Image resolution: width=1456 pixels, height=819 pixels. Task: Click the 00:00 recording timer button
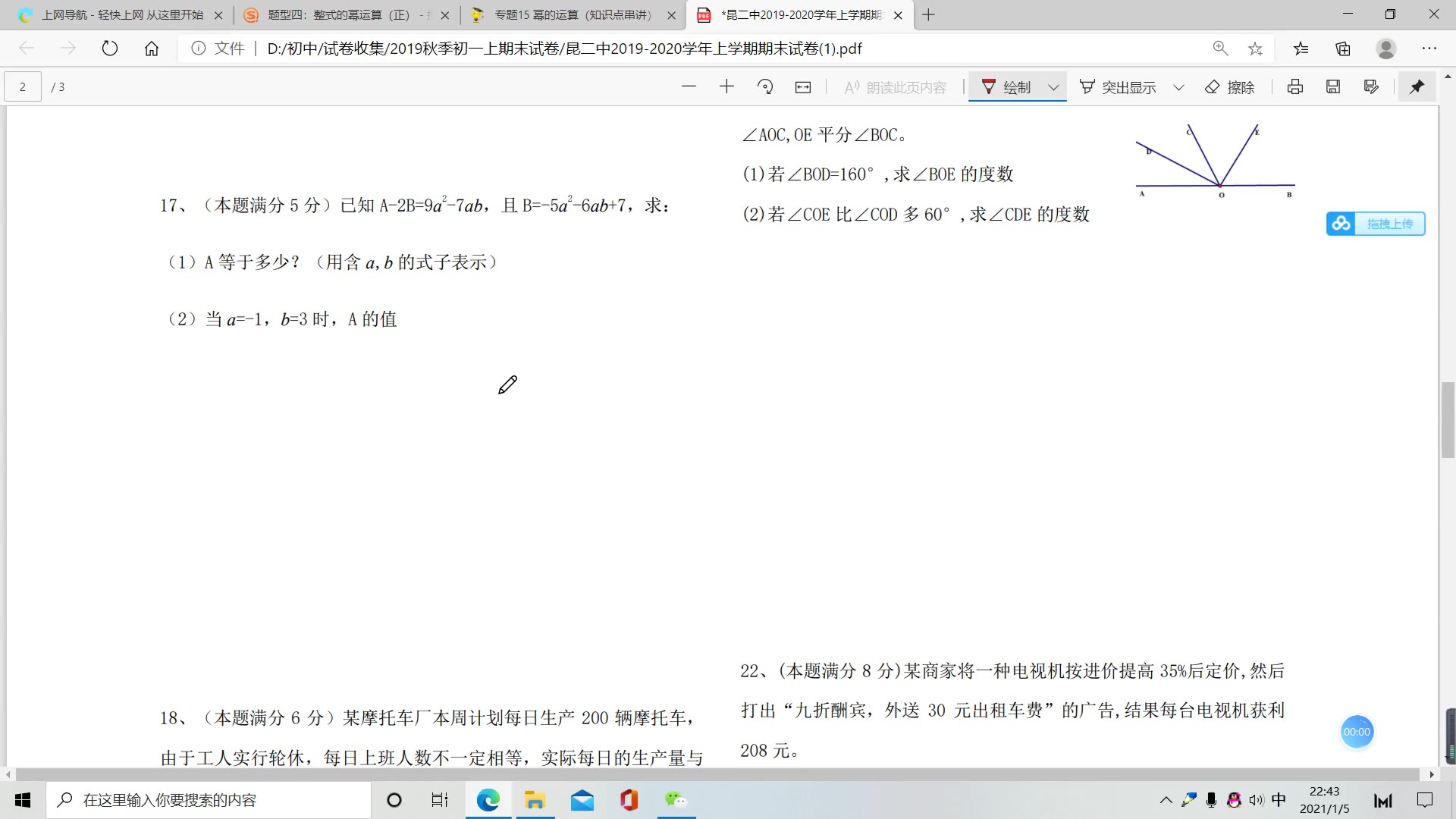pyautogui.click(x=1357, y=732)
